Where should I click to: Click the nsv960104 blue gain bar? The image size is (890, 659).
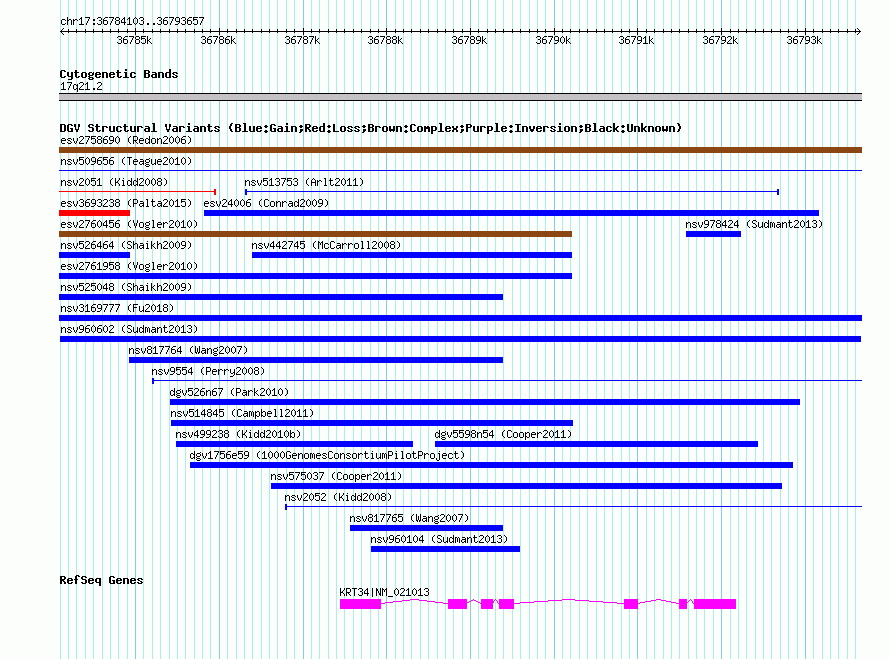pyautogui.click(x=446, y=549)
